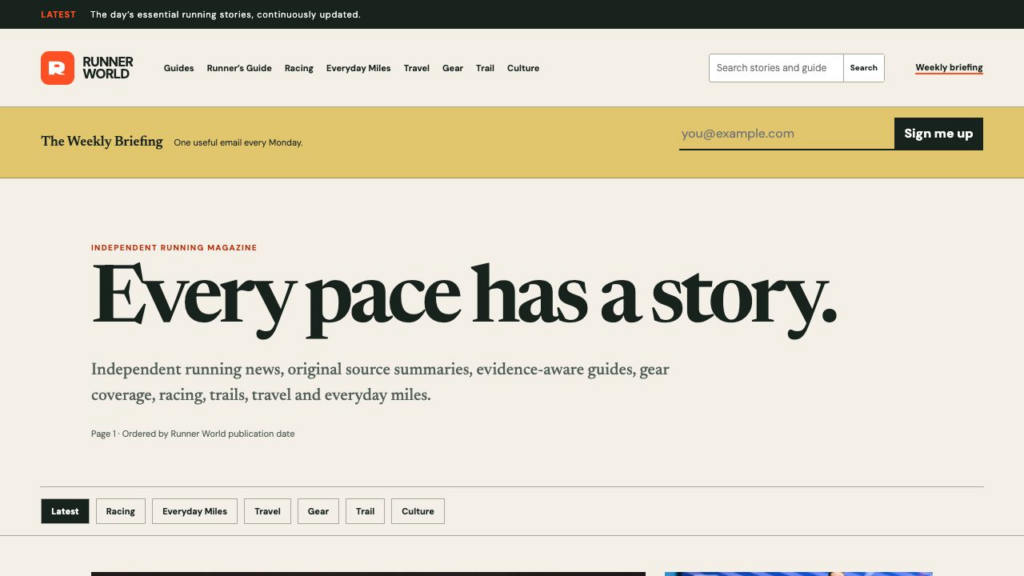1024x576 pixels.
Task: Click the RUNNER WORLD wordmark text
Action: pos(108,68)
